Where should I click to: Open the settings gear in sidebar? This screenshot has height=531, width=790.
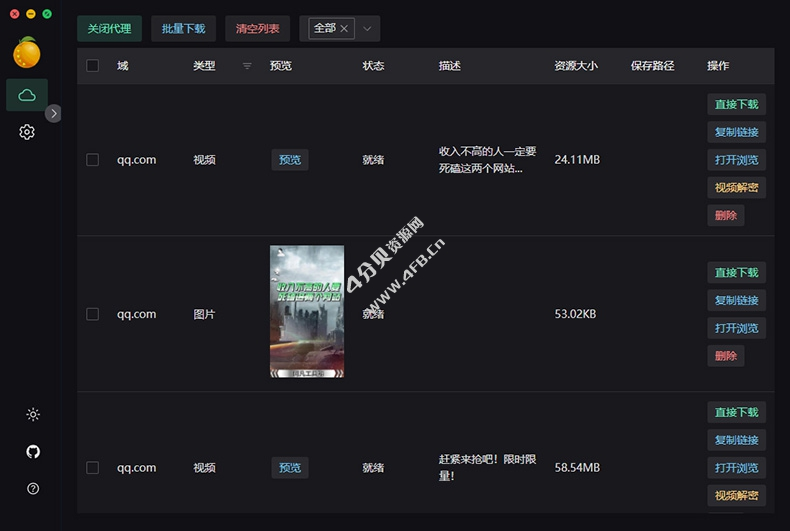(27, 132)
